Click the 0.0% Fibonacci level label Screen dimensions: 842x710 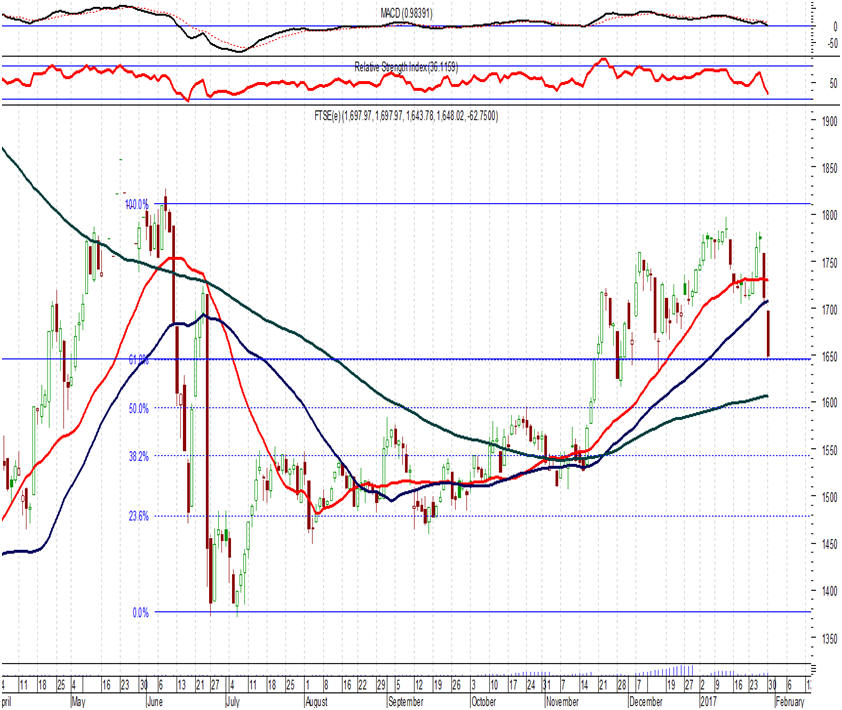pos(140,612)
